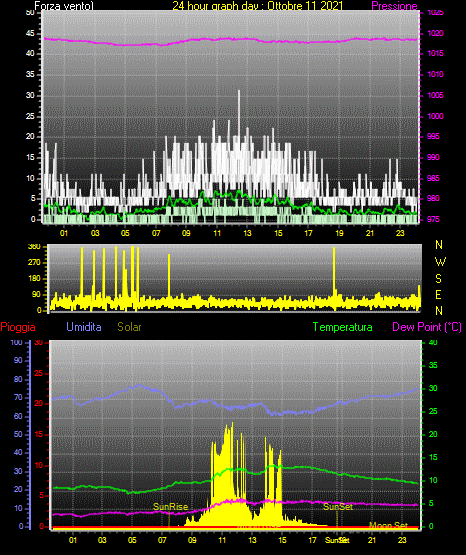The image size is (466, 555).
Task: Click the 360 degree wind direction value
Action: point(34,246)
